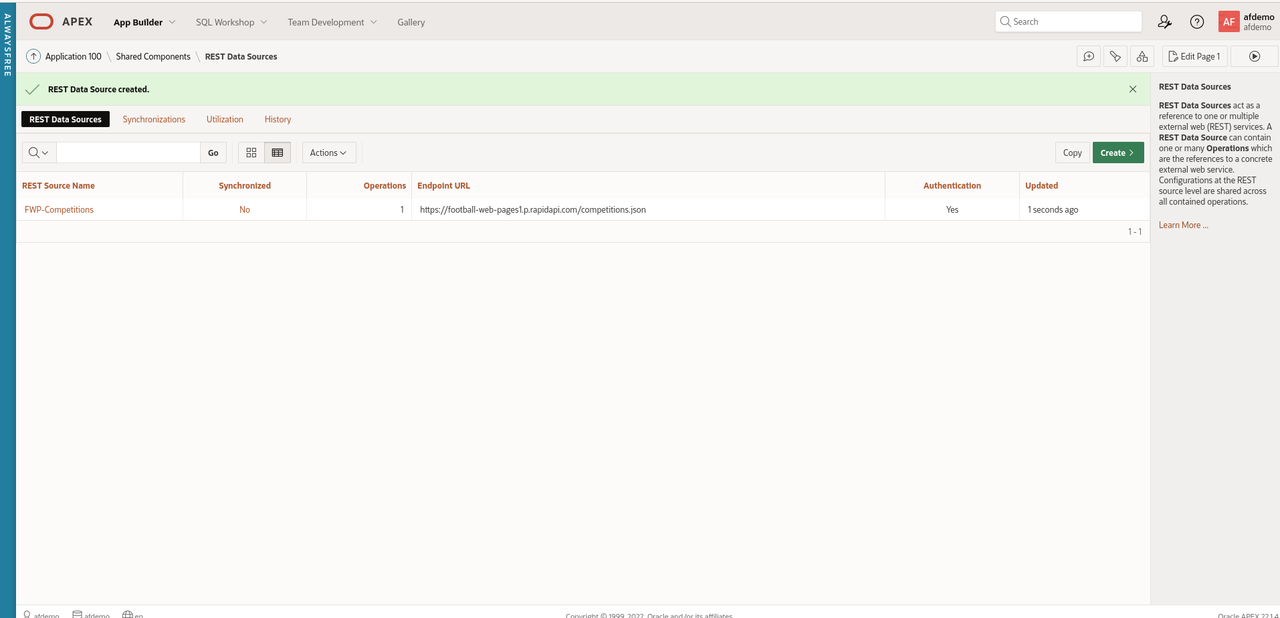Expand search filter options arrow
The image size is (1280, 618).
point(44,152)
